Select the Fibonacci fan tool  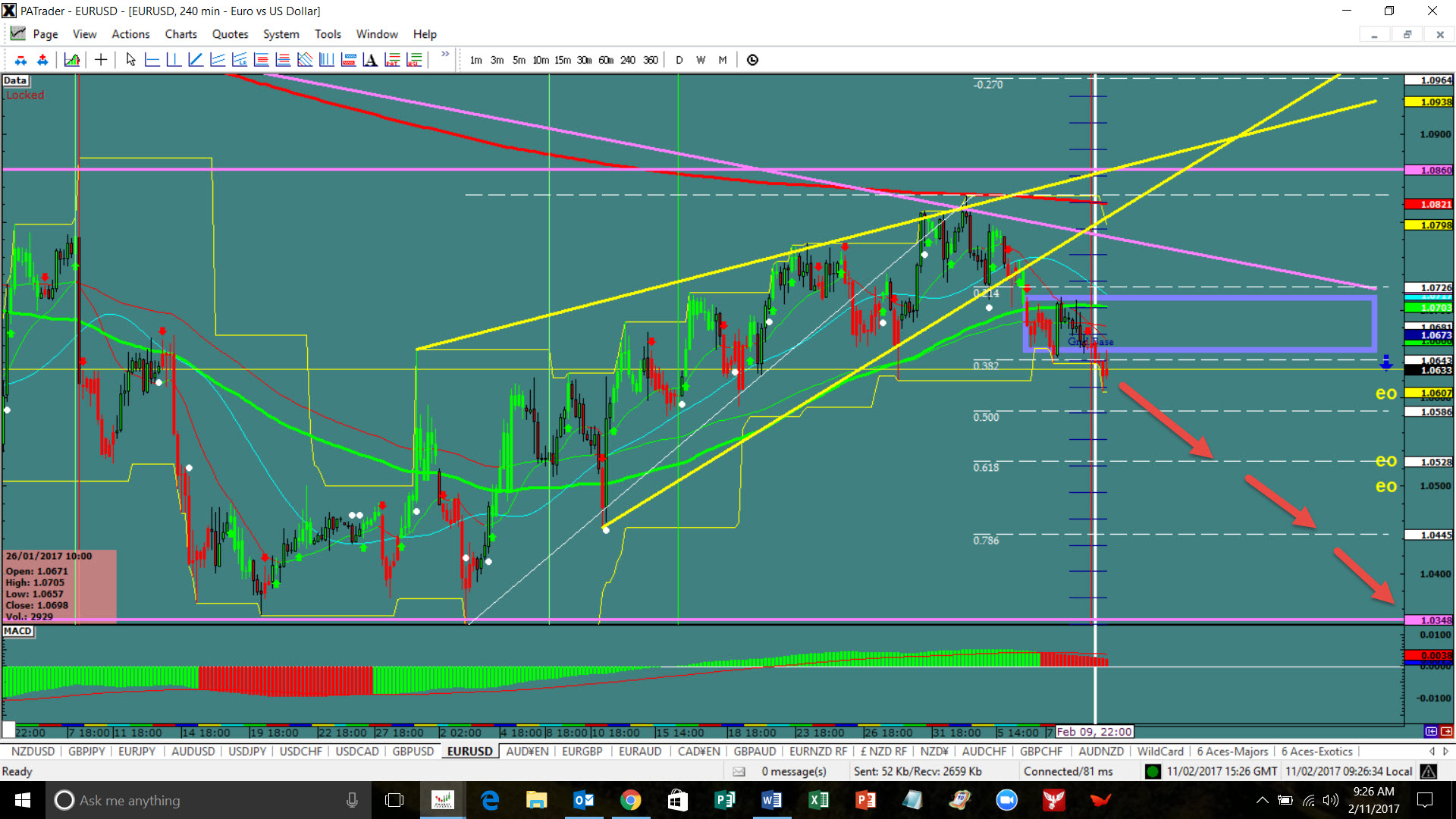click(305, 60)
